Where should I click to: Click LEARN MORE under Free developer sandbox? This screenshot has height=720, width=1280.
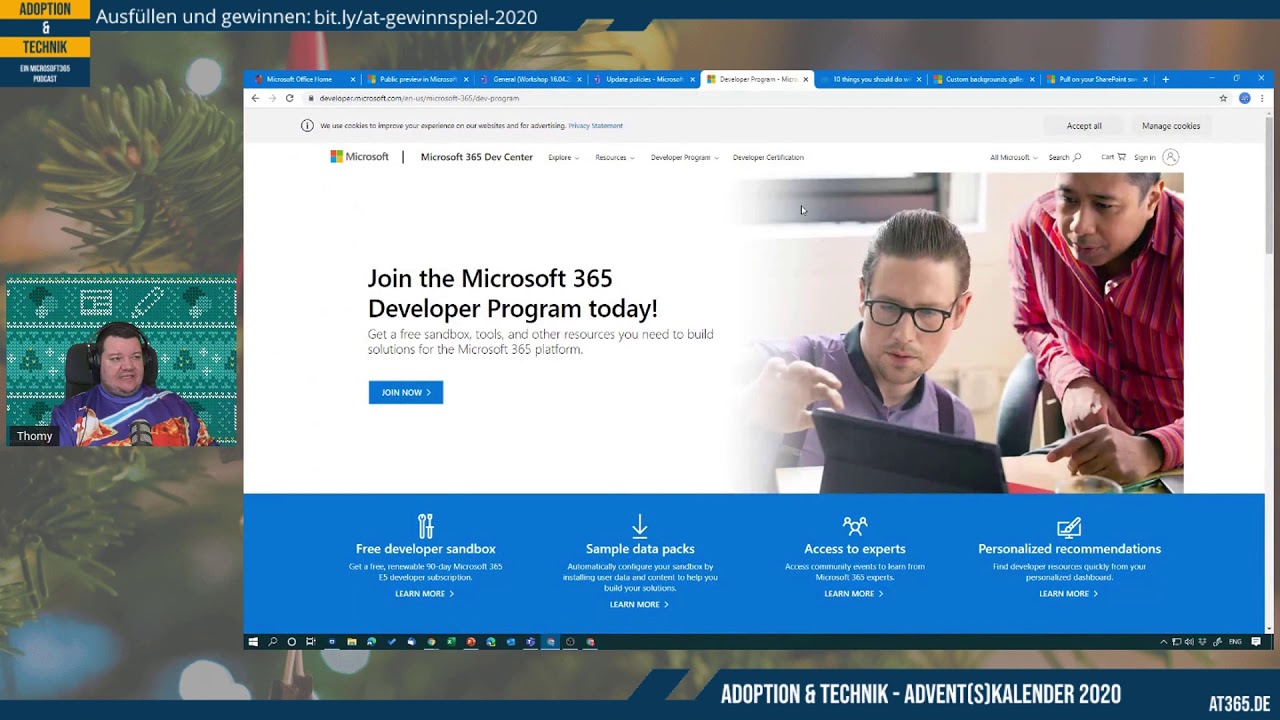(x=424, y=594)
